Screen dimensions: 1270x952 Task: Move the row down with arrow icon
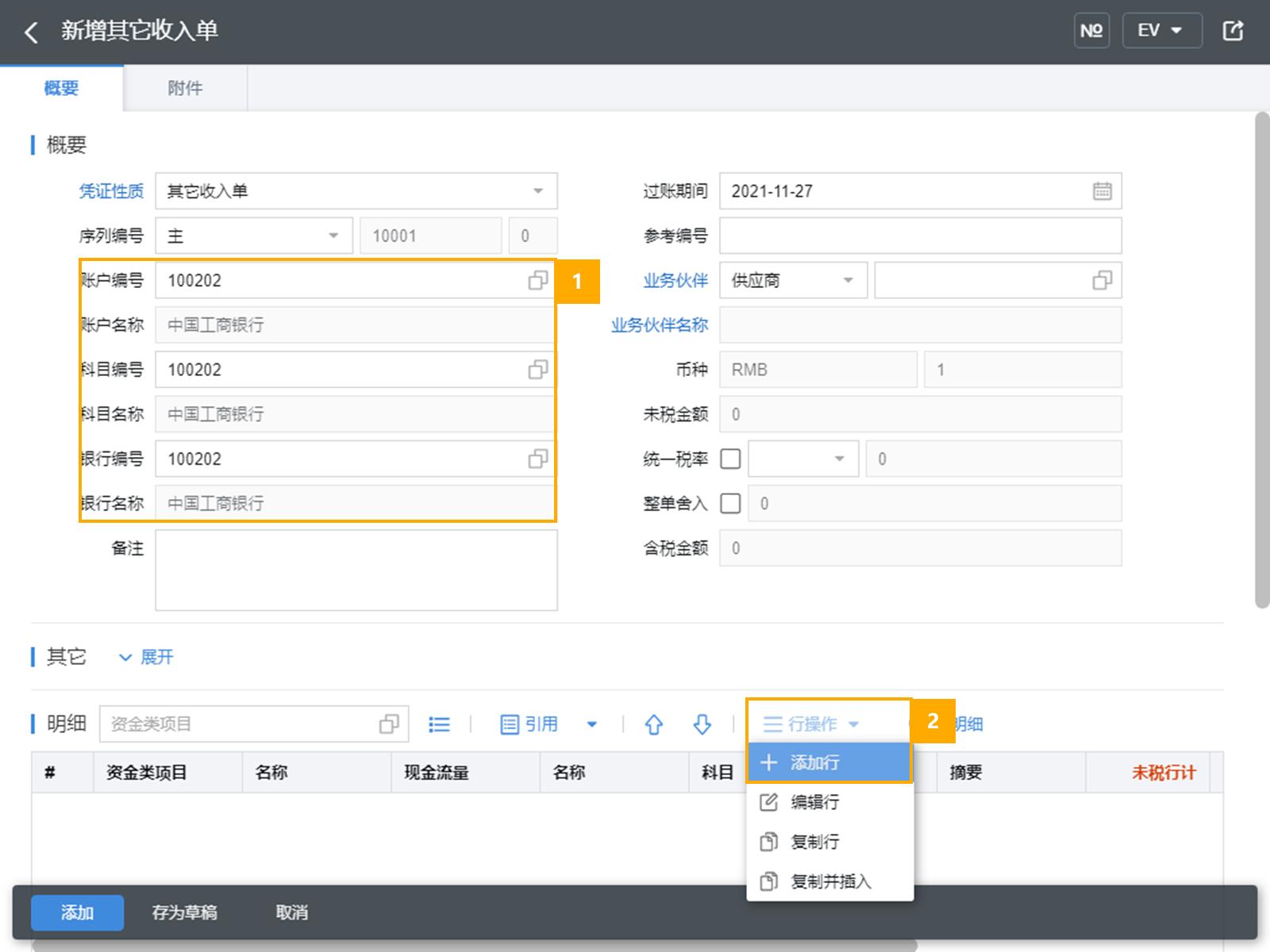coord(702,724)
